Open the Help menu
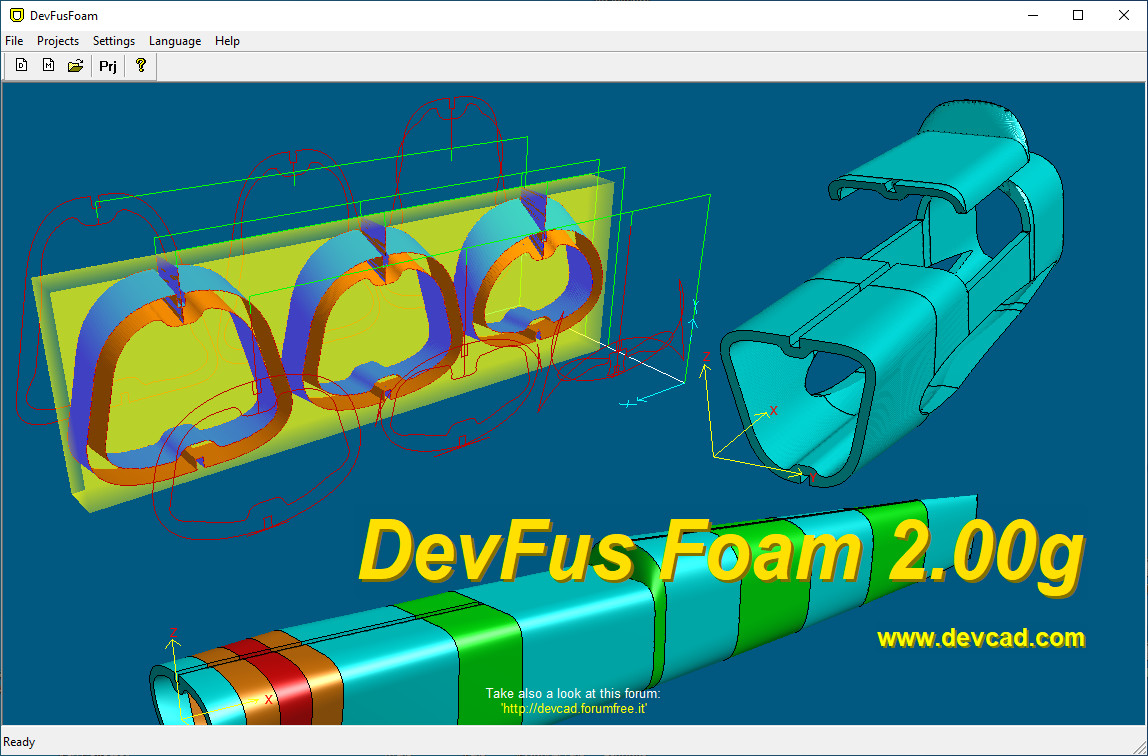1148x756 pixels. click(227, 41)
